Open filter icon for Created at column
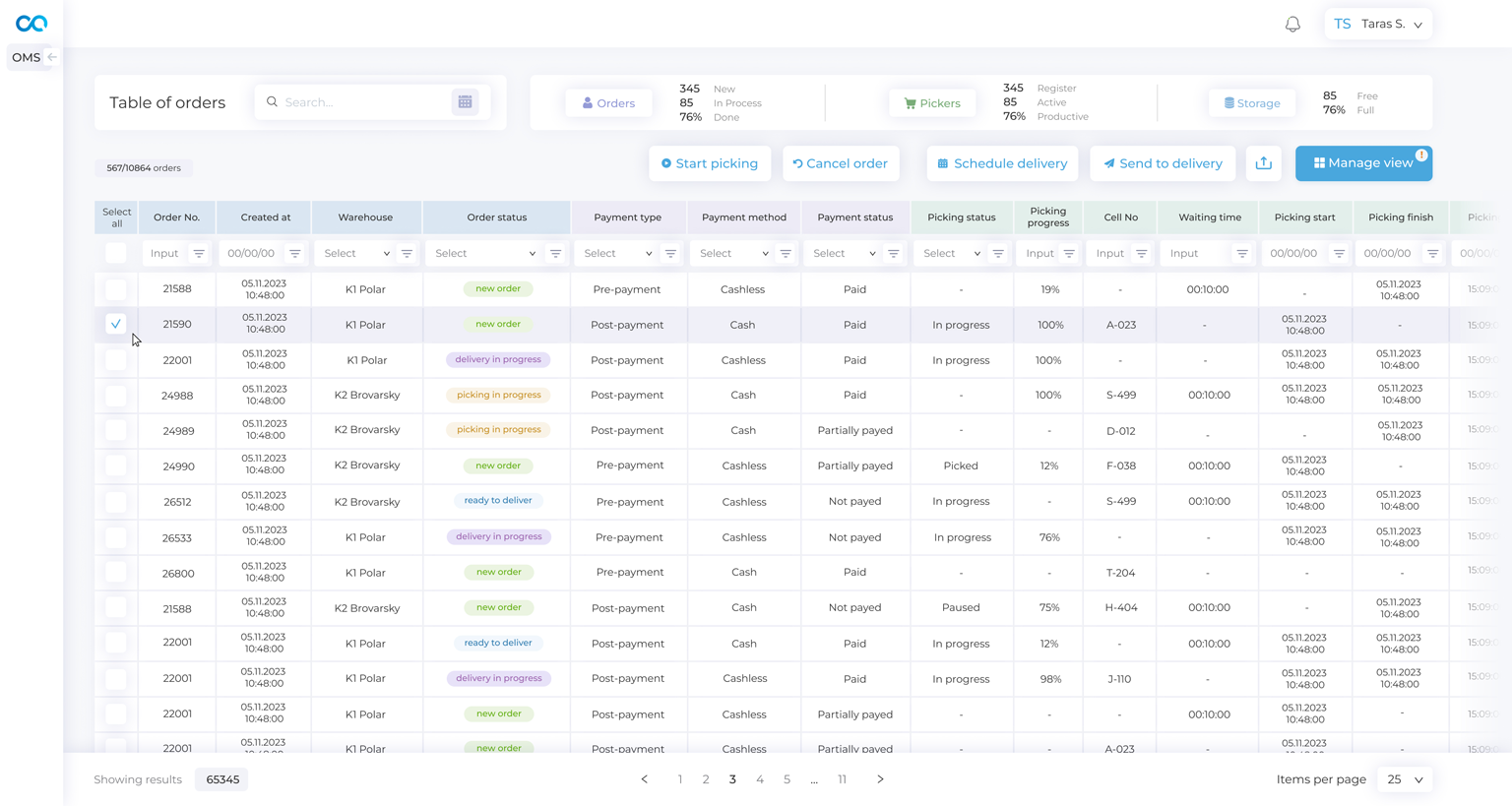 294,254
